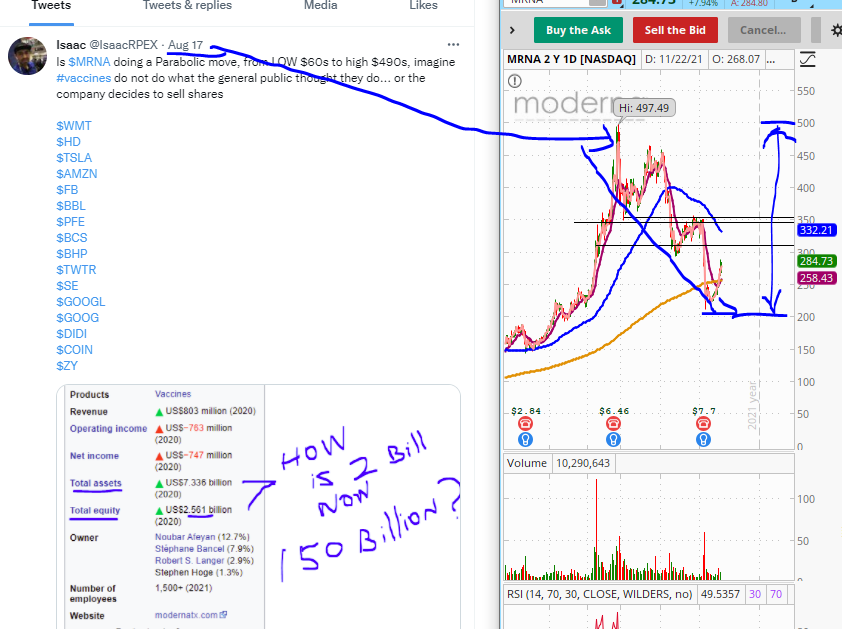Open the $HD cashtag
Viewport: 842px width, 629px height.
click(x=68, y=142)
